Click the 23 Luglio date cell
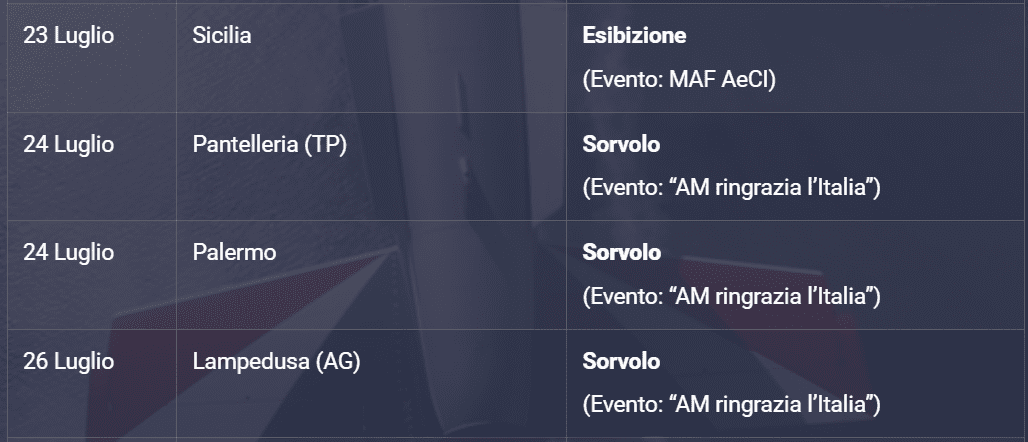The width and height of the screenshot is (1028, 442). (x=68, y=36)
